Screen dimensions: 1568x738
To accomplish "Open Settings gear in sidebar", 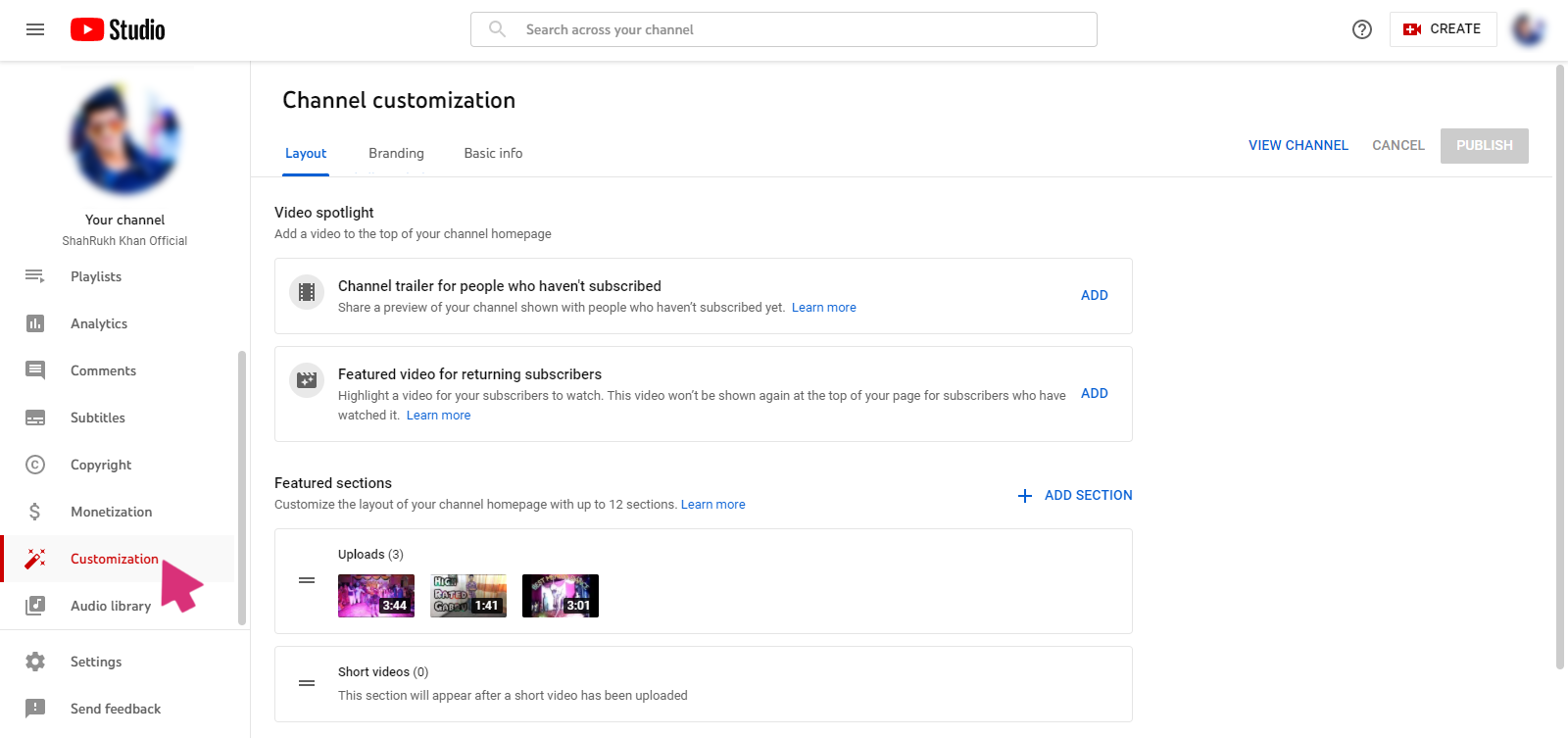I will tap(35, 662).
